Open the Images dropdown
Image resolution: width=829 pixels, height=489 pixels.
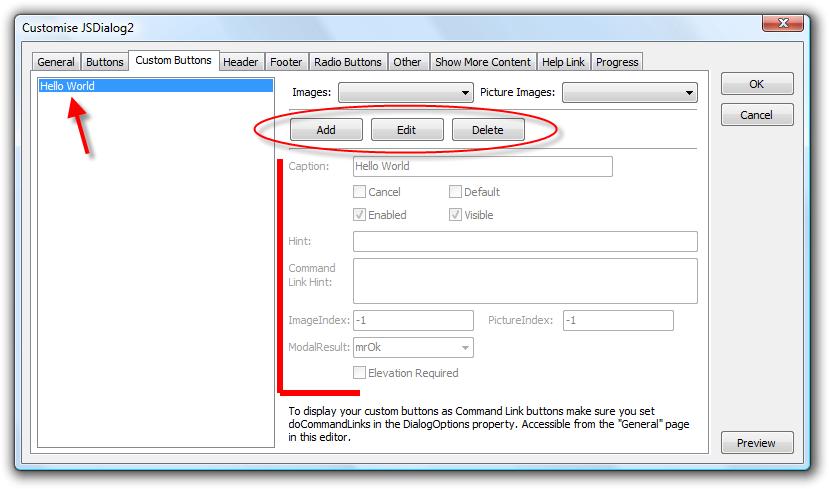pyautogui.click(x=405, y=93)
